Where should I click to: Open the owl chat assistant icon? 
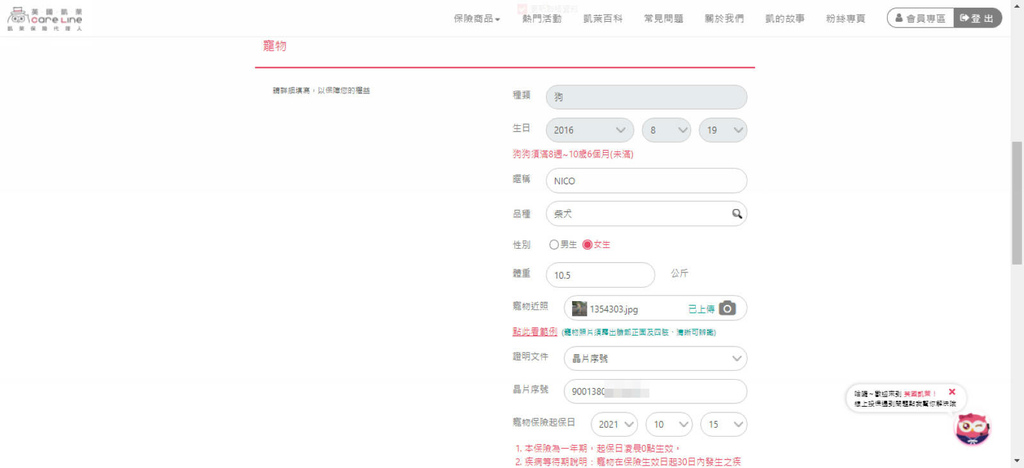(972, 429)
